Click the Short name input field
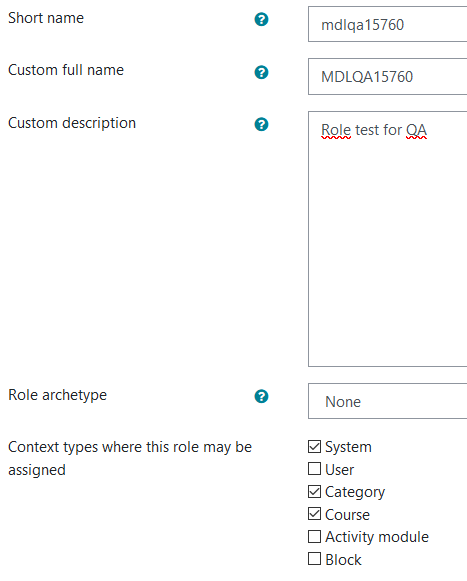The height and width of the screenshot is (581, 467). tap(387, 24)
